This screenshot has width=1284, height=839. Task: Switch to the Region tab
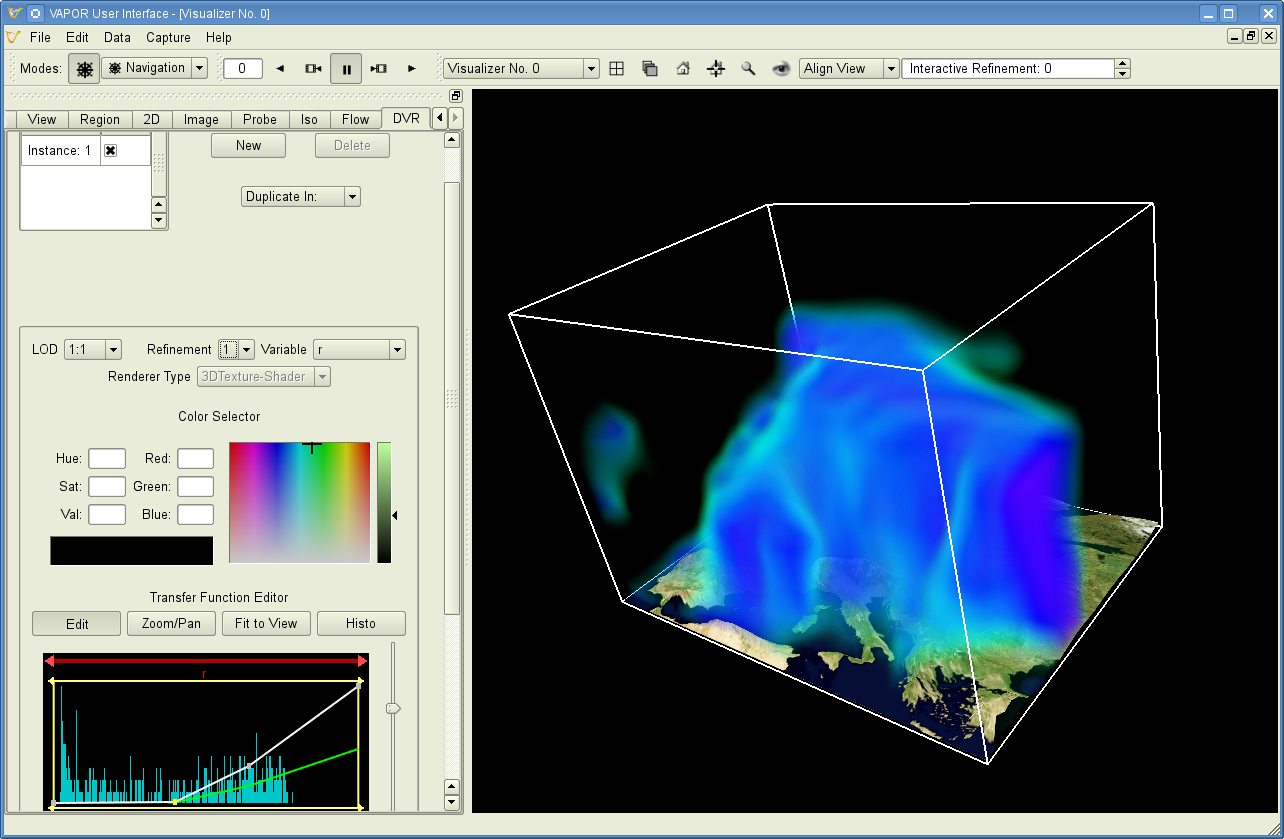100,119
